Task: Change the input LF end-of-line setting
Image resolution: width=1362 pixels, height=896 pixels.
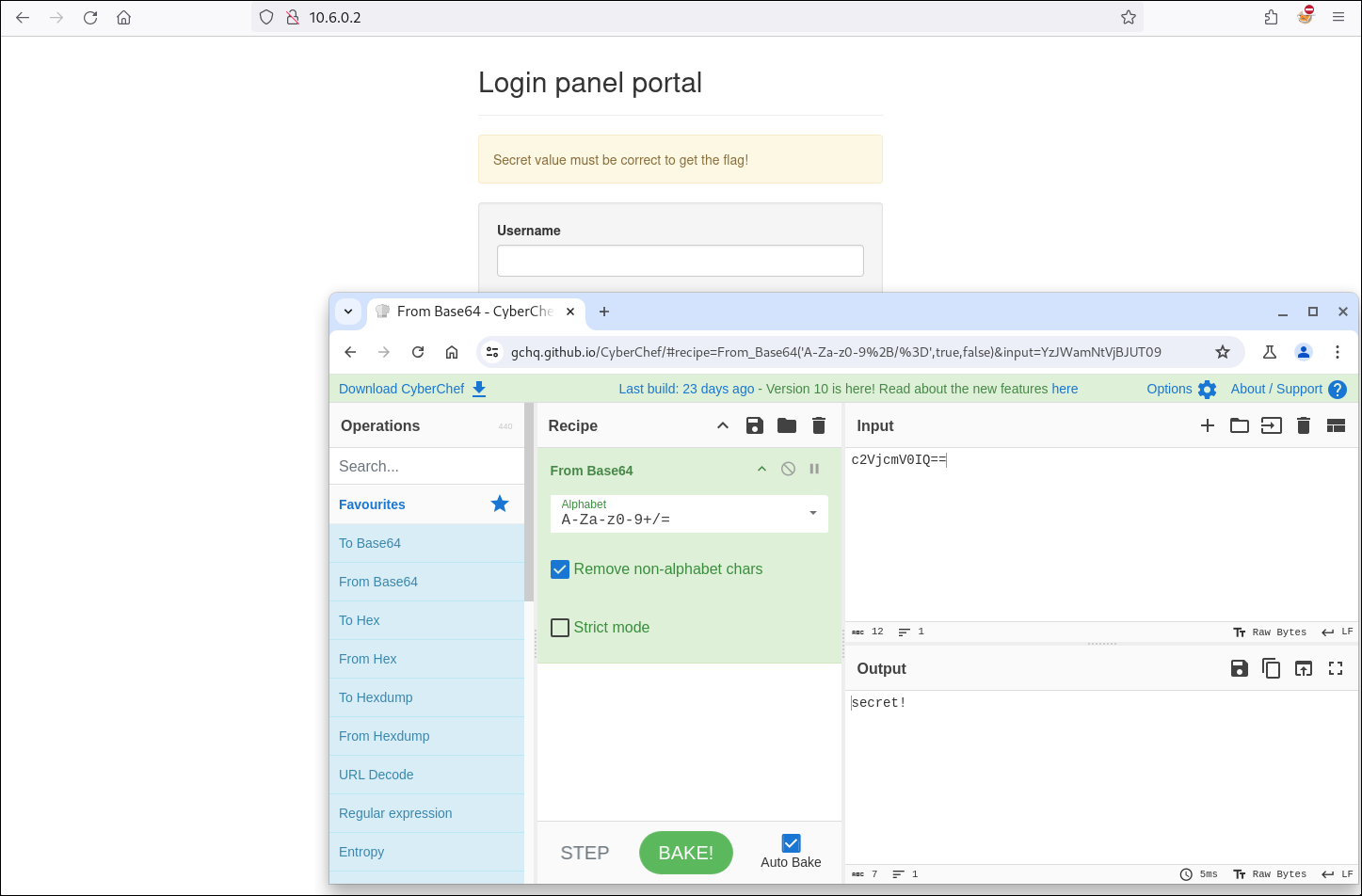Action: click(x=1338, y=632)
